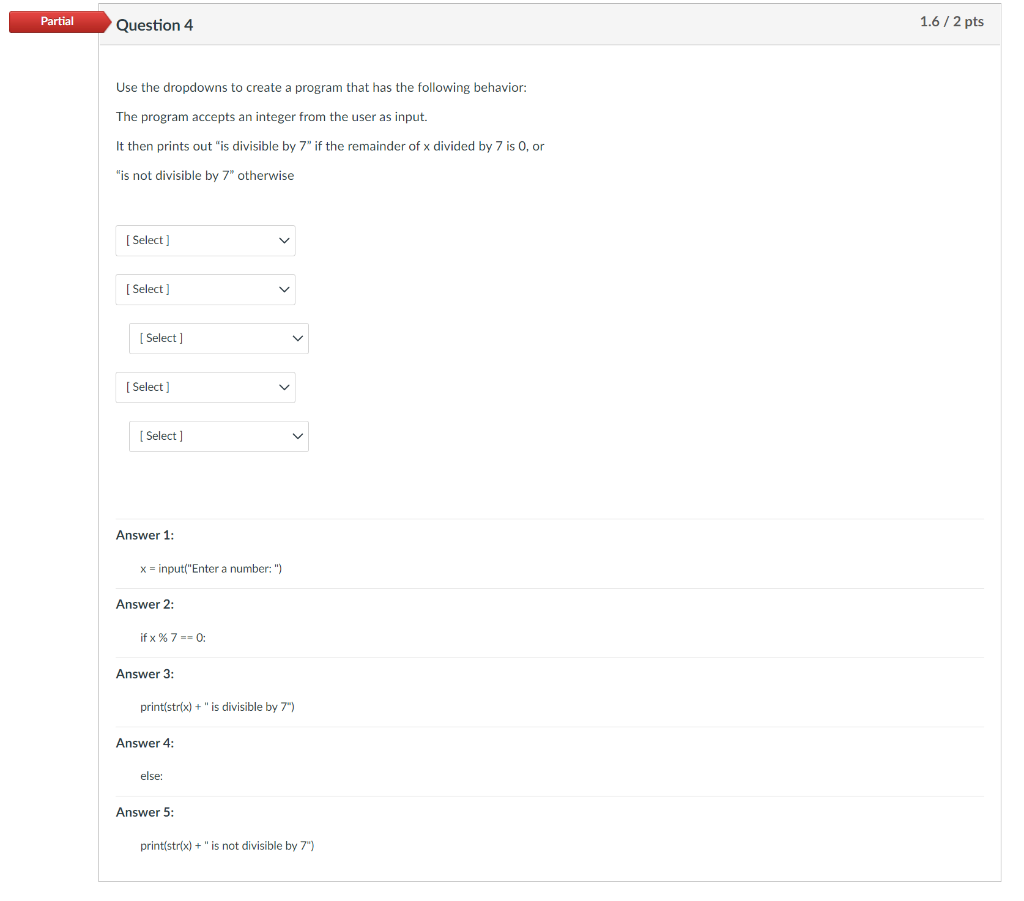This screenshot has width=1024, height=901.
Task: Click the Answer 4 label
Action: pos(145,743)
